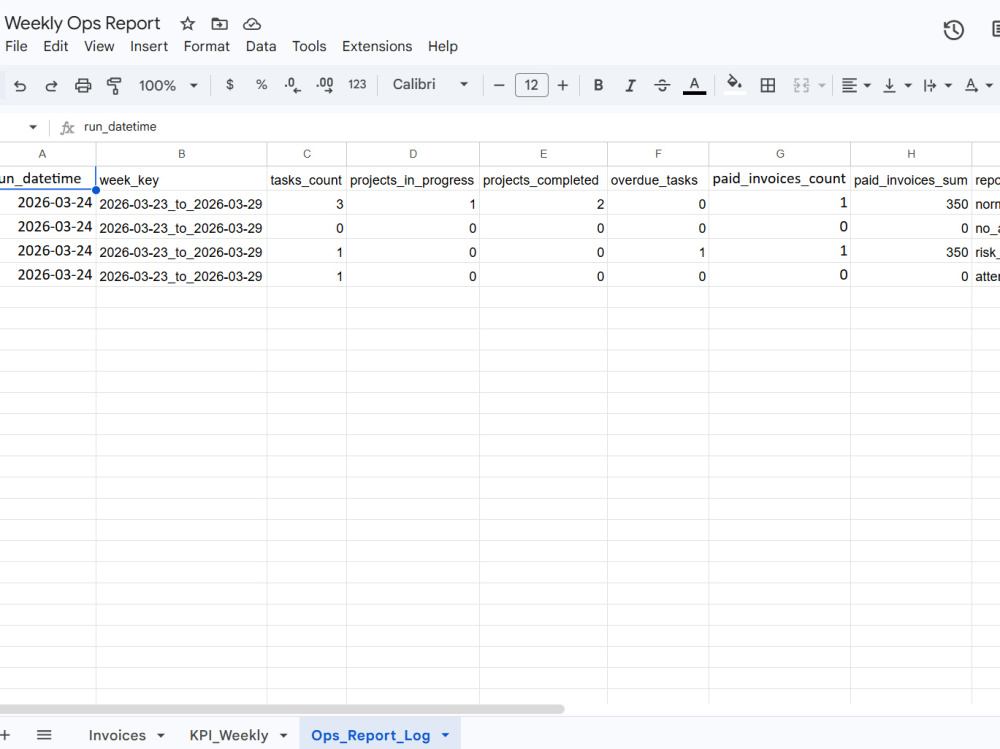Select the Ops_Report_Log sheet tab
Viewport: 1000px width, 749px height.
tap(371, 736)
